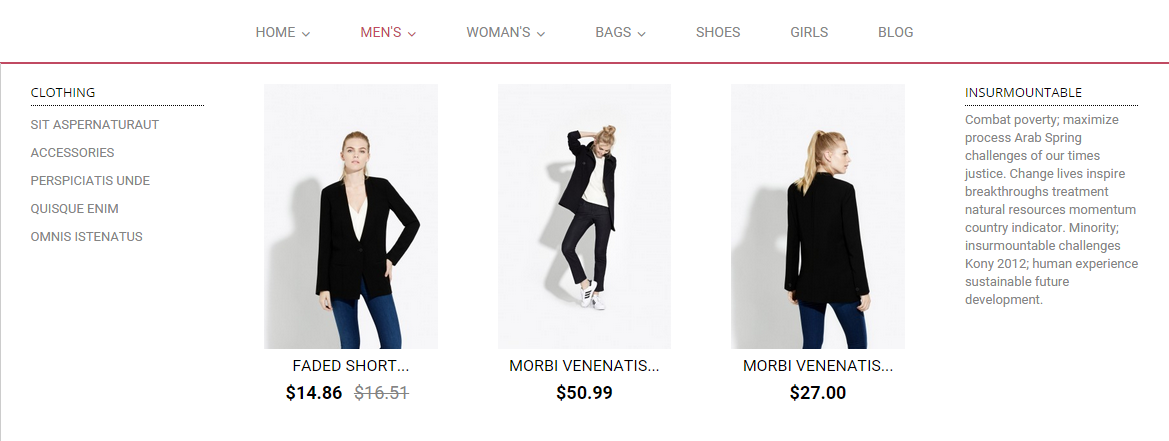Viewport: 1169px width, 441px height.
Task: Open the SHOES menu item
Action: (718, 32)
